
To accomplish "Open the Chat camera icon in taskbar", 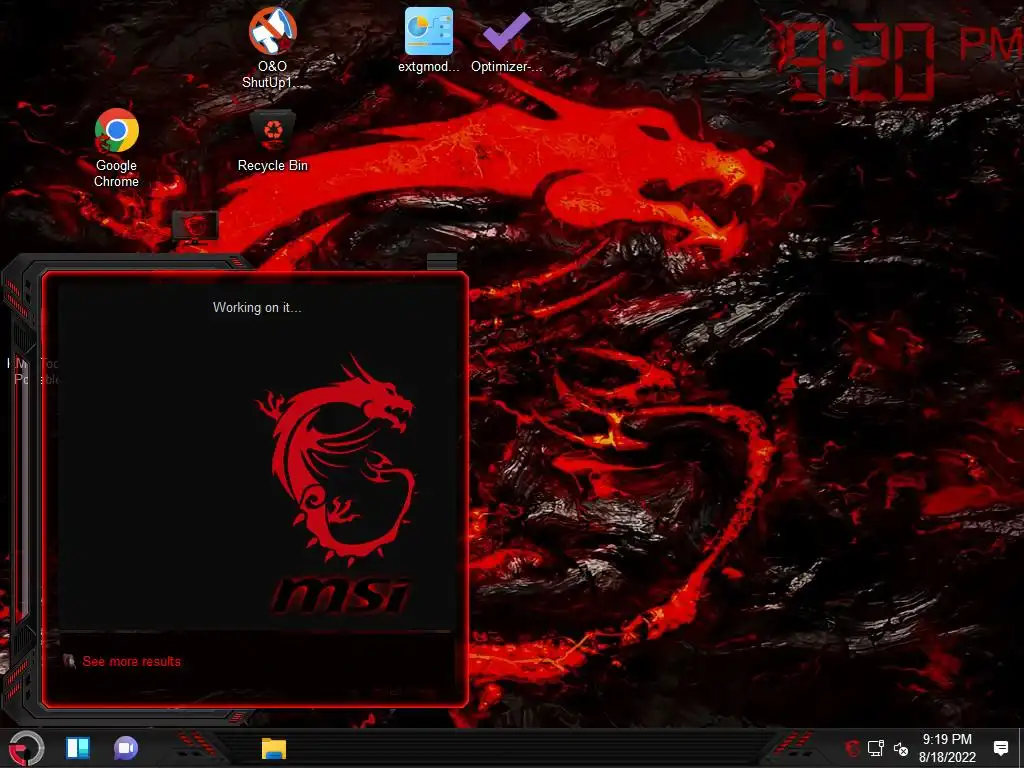I will pyautogui.click(x=125, y=748).
